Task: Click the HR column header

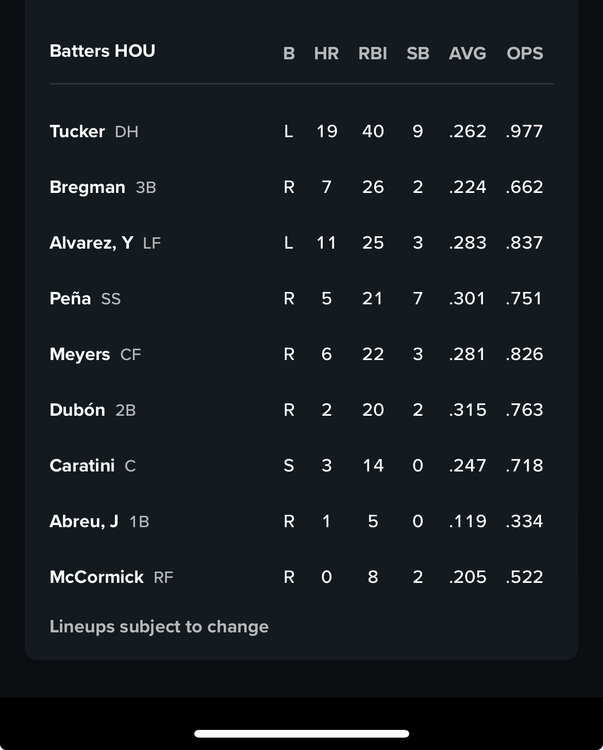Action: [326, 53]
